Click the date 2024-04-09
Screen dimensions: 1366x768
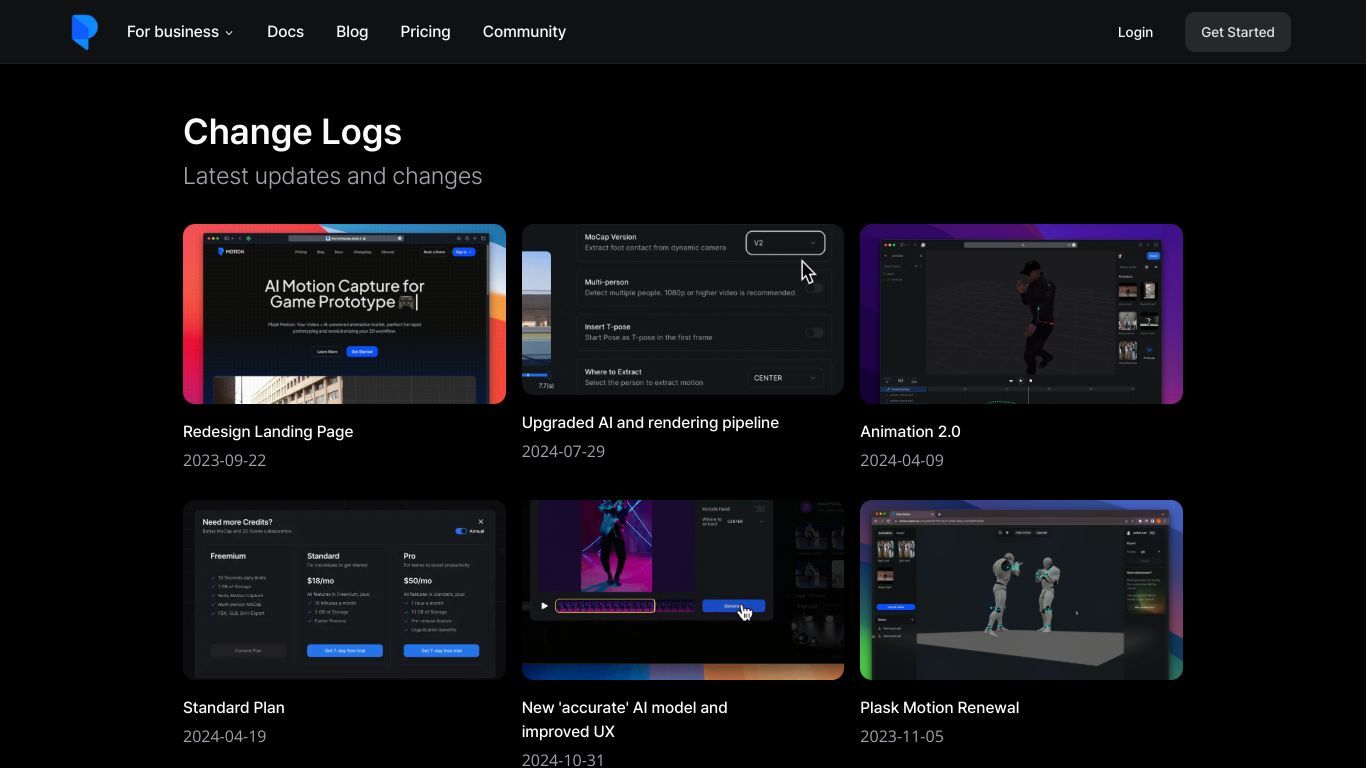click(902, 461)
